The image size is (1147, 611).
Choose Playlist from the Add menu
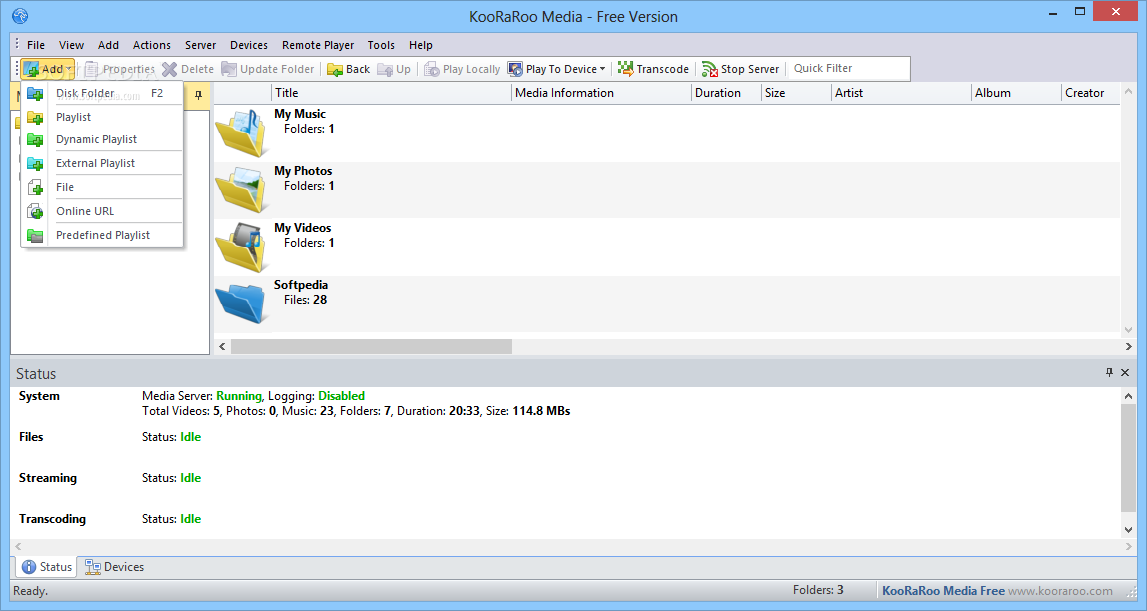tap(102, 117)
